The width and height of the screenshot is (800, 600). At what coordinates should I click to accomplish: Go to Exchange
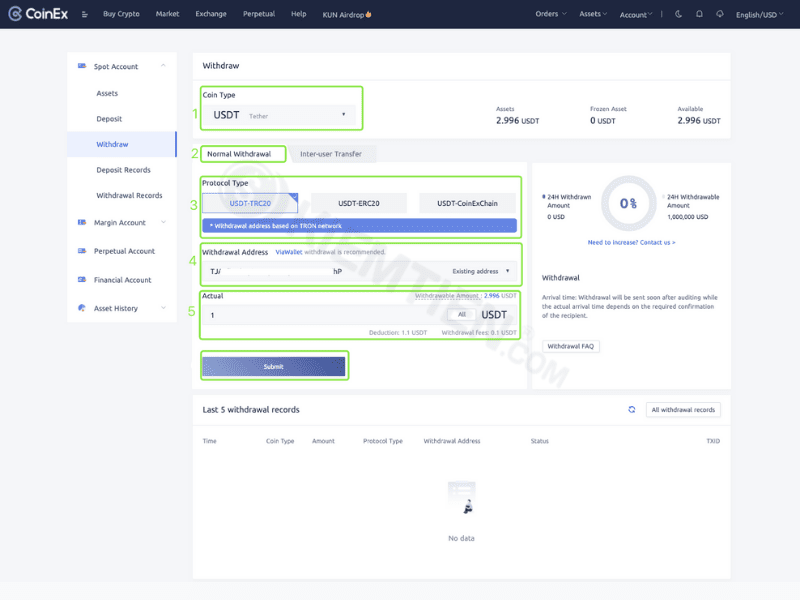click(x=211, y=14)
